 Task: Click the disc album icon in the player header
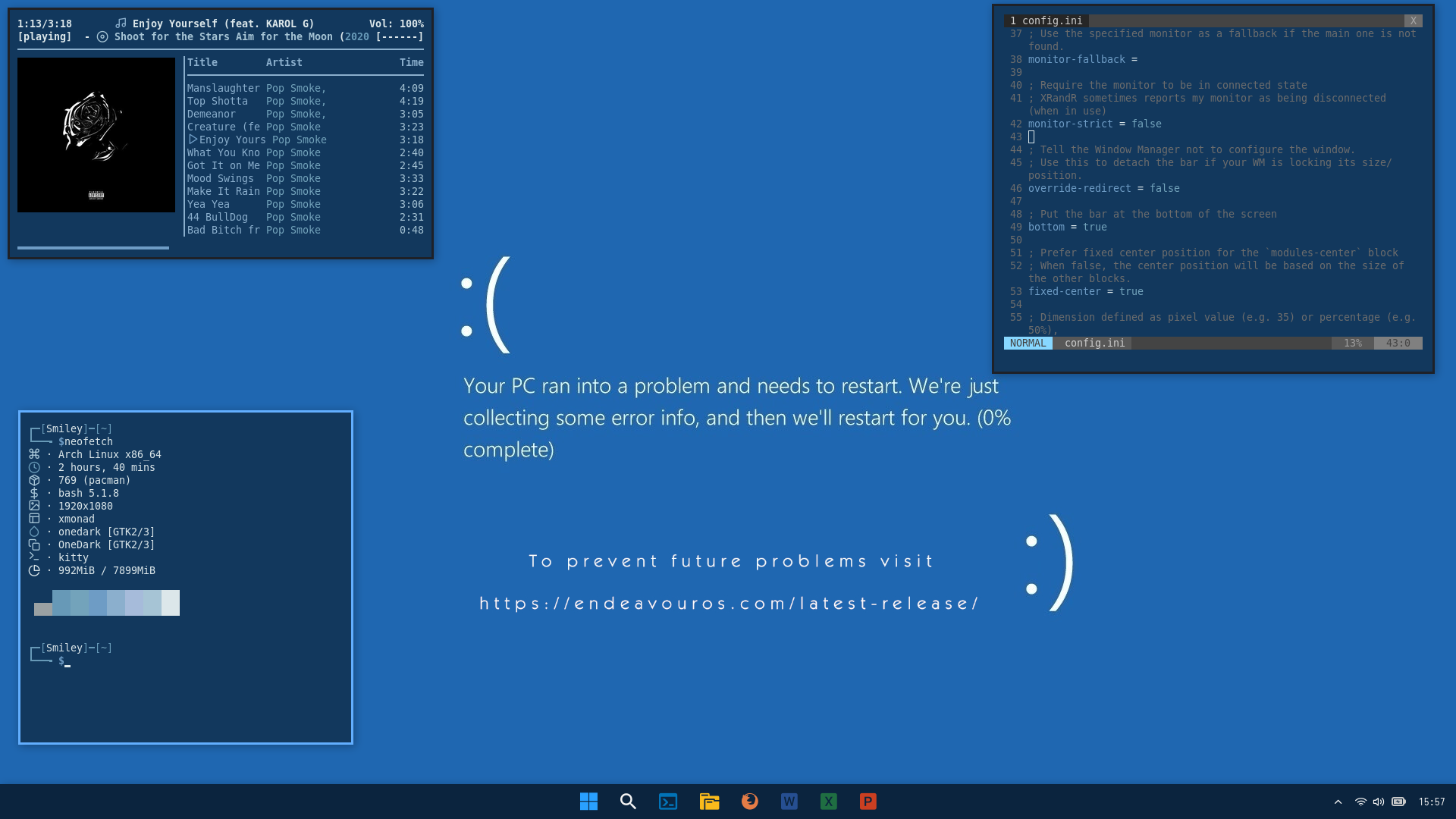[x=102, y=36]
